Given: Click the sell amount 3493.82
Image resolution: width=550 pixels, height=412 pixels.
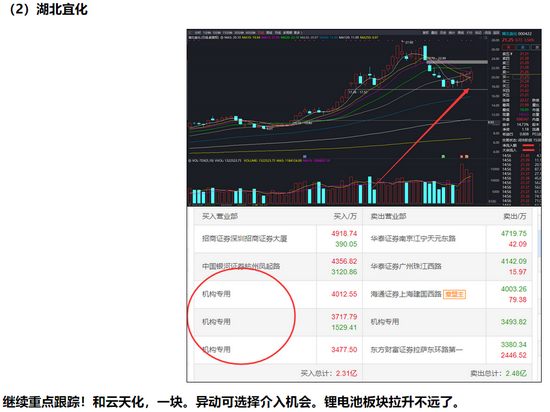Looking at the screenshot, I should (x=514, y=322).
